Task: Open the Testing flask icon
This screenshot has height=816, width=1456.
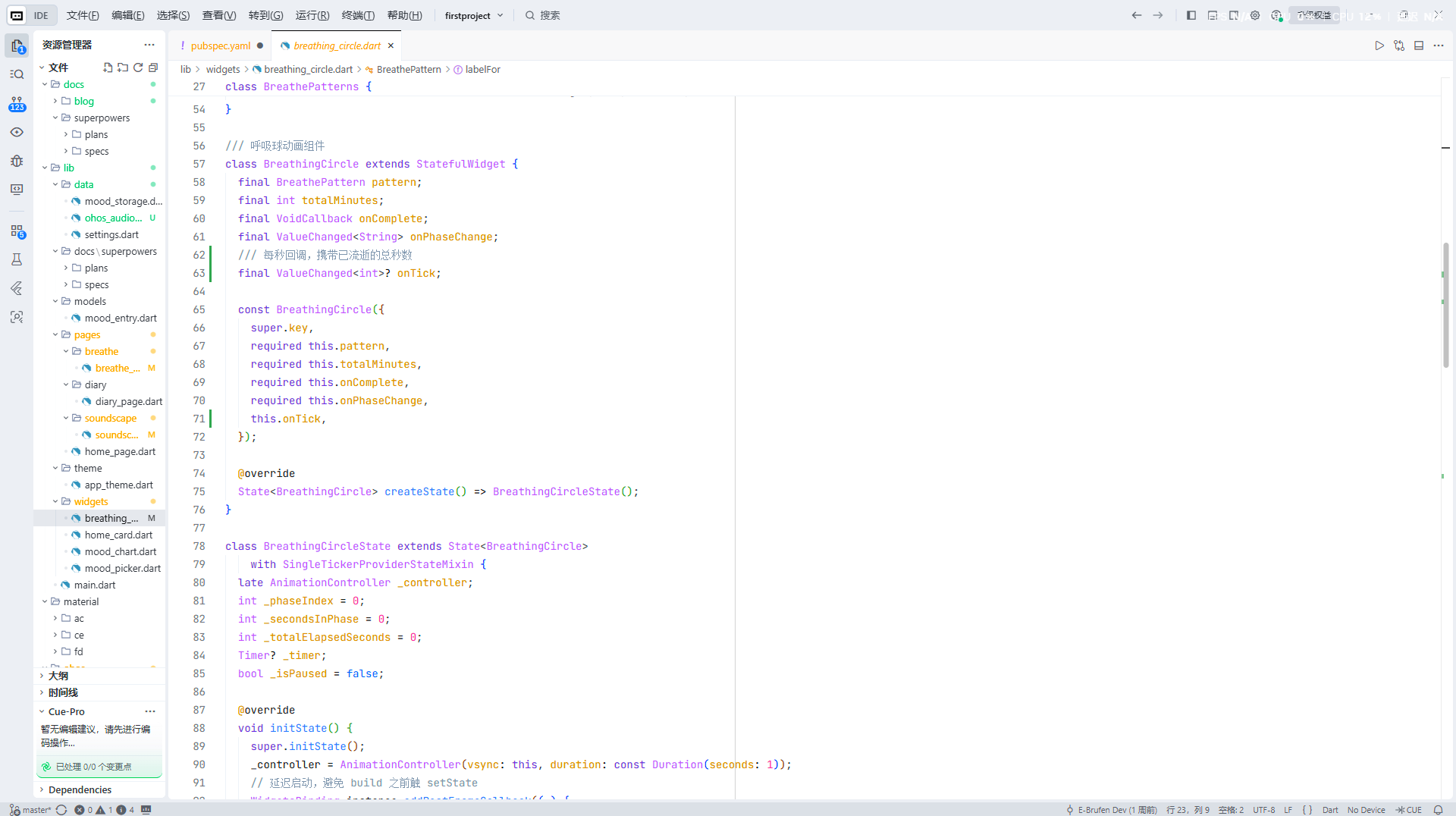Action: point(17,259)
